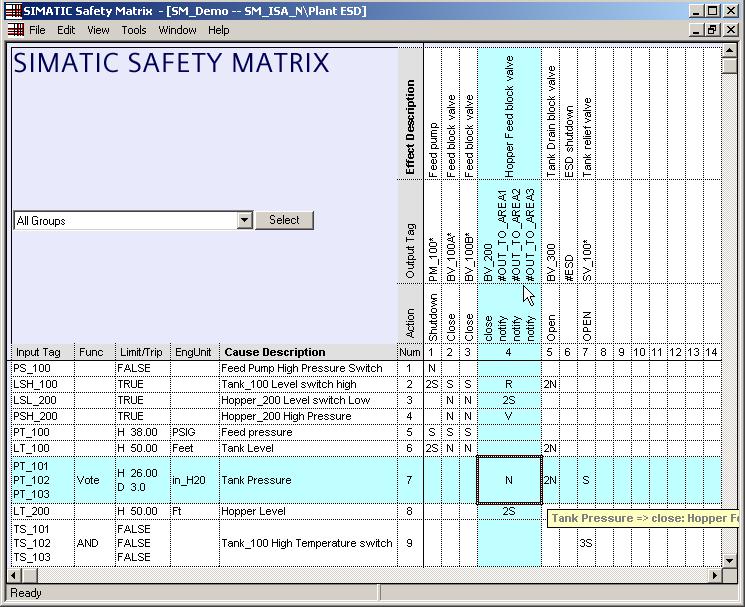Select the PT_100 input tag cell

[x=42, y=432]
